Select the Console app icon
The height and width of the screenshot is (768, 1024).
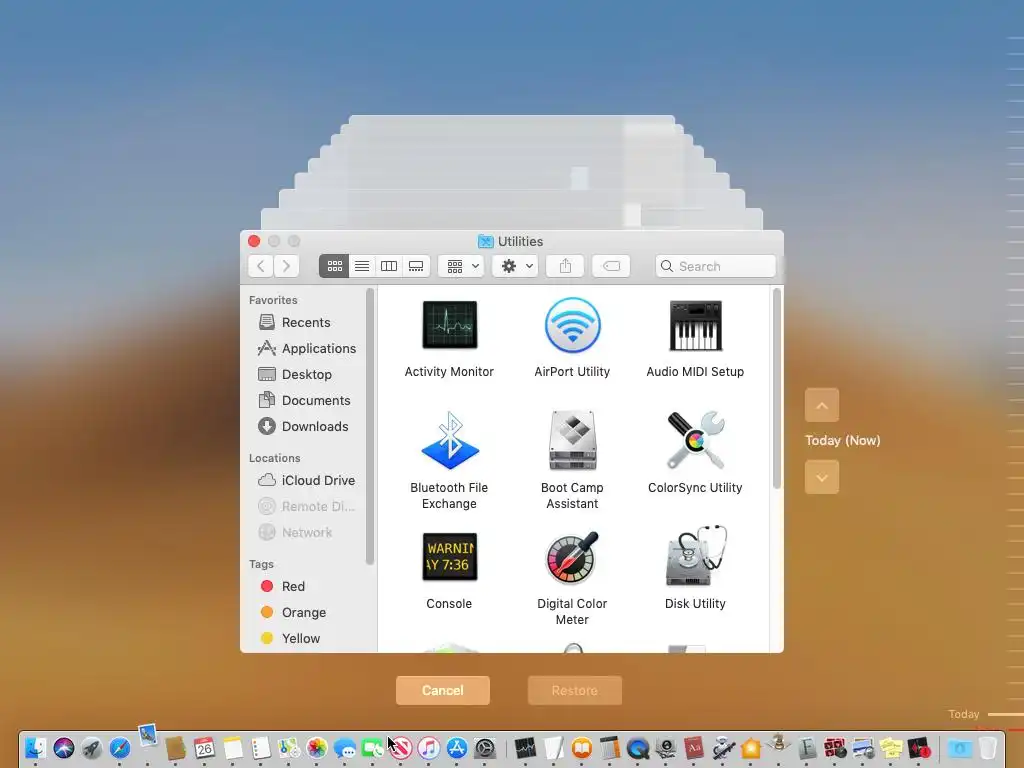click(x=449, y=556)
